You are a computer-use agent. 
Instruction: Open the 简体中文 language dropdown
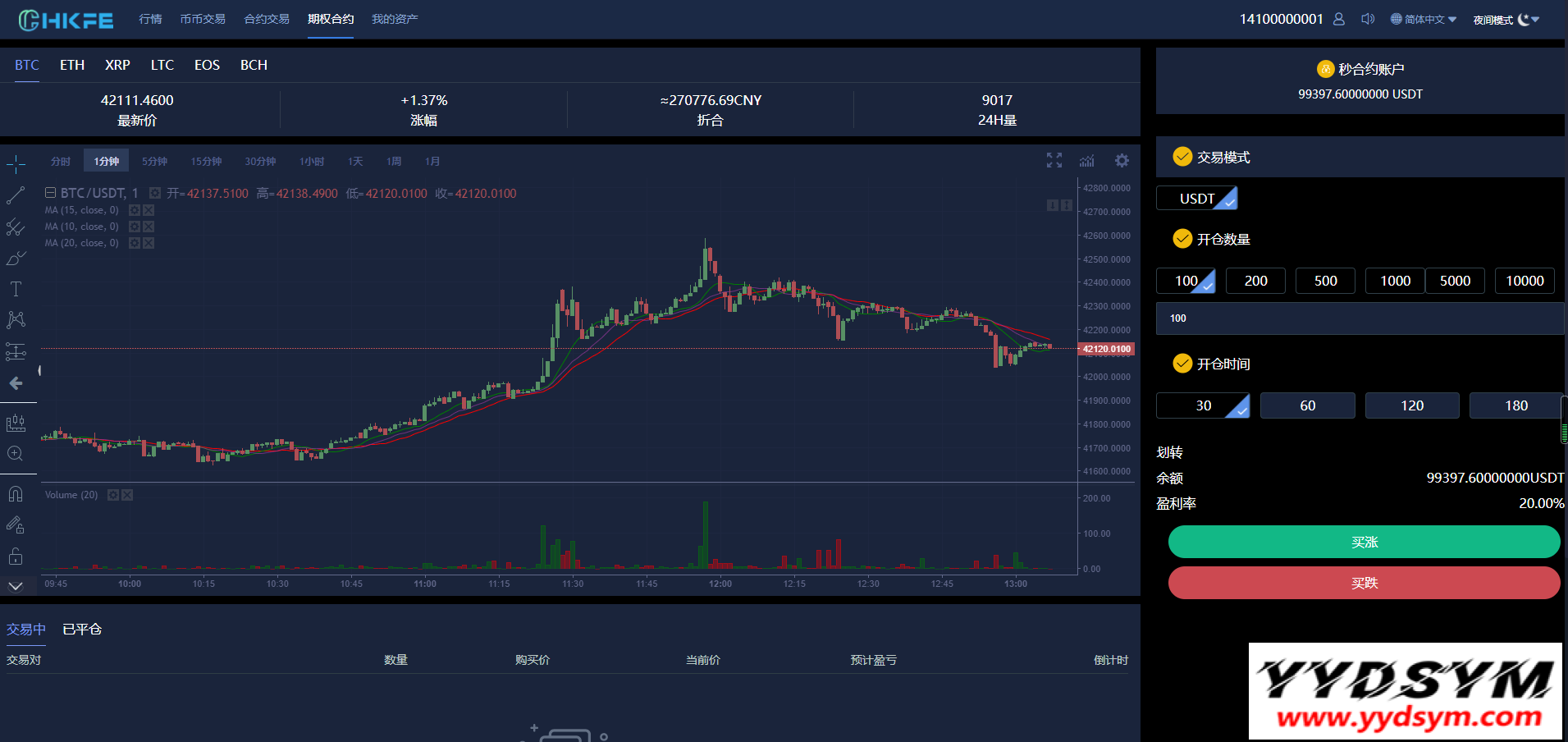(1424, 19)
